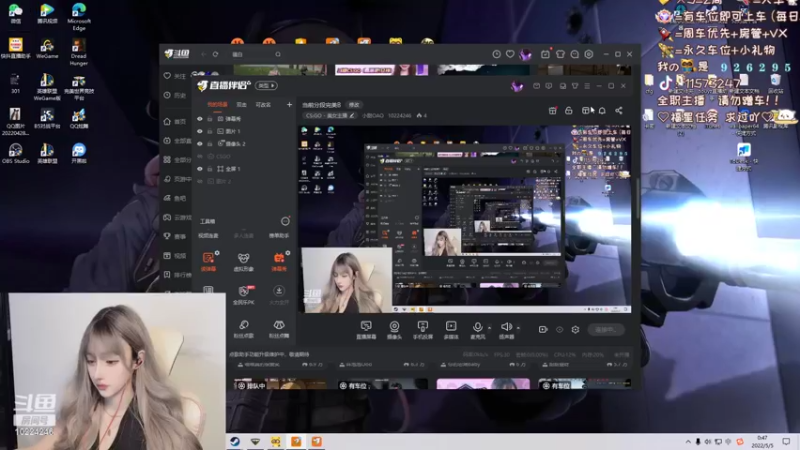Click the 修改 button beside stream title
800x450 pixels.
(354, 105)
